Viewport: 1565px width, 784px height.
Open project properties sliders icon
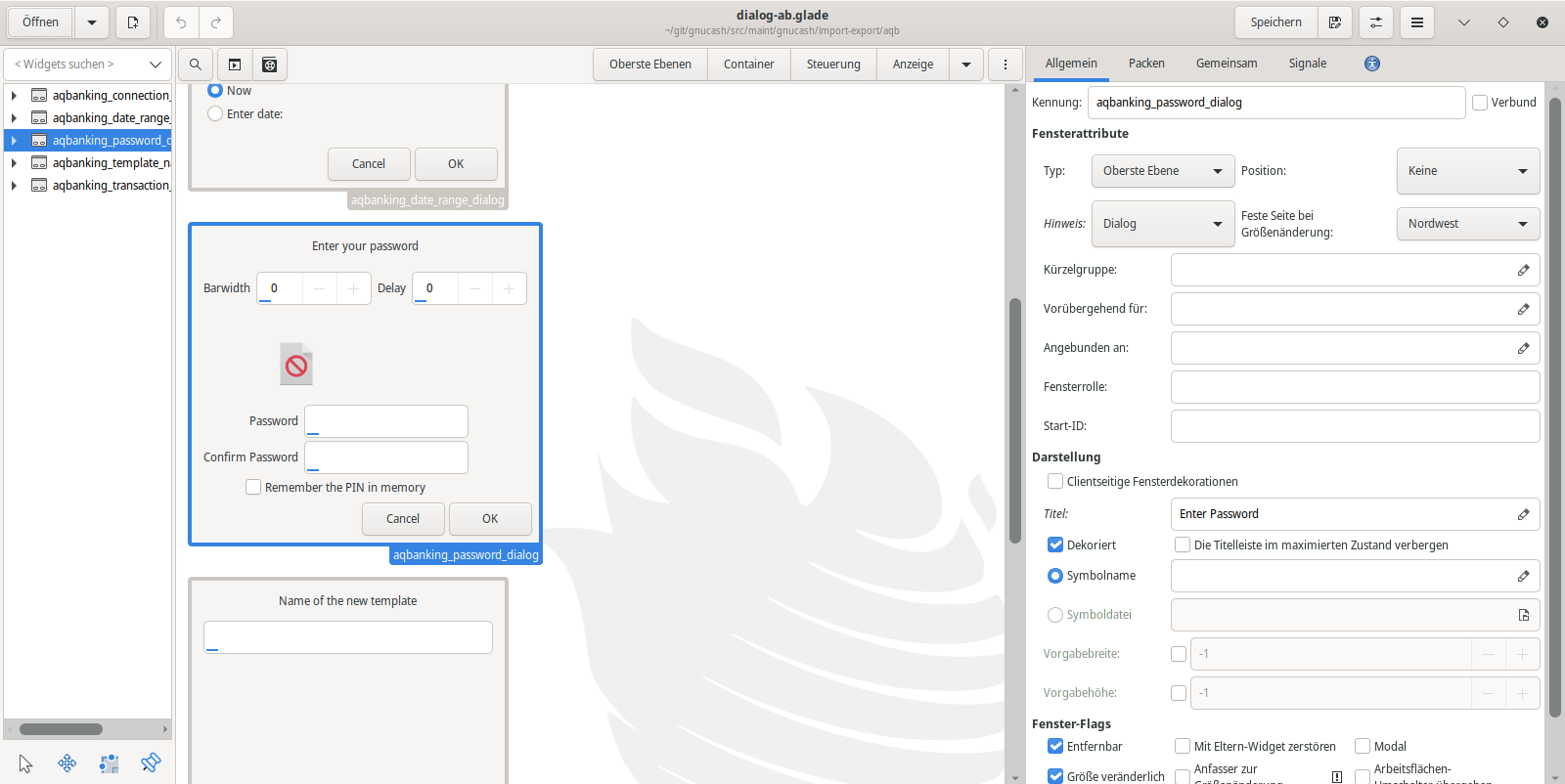[1376, 22]
